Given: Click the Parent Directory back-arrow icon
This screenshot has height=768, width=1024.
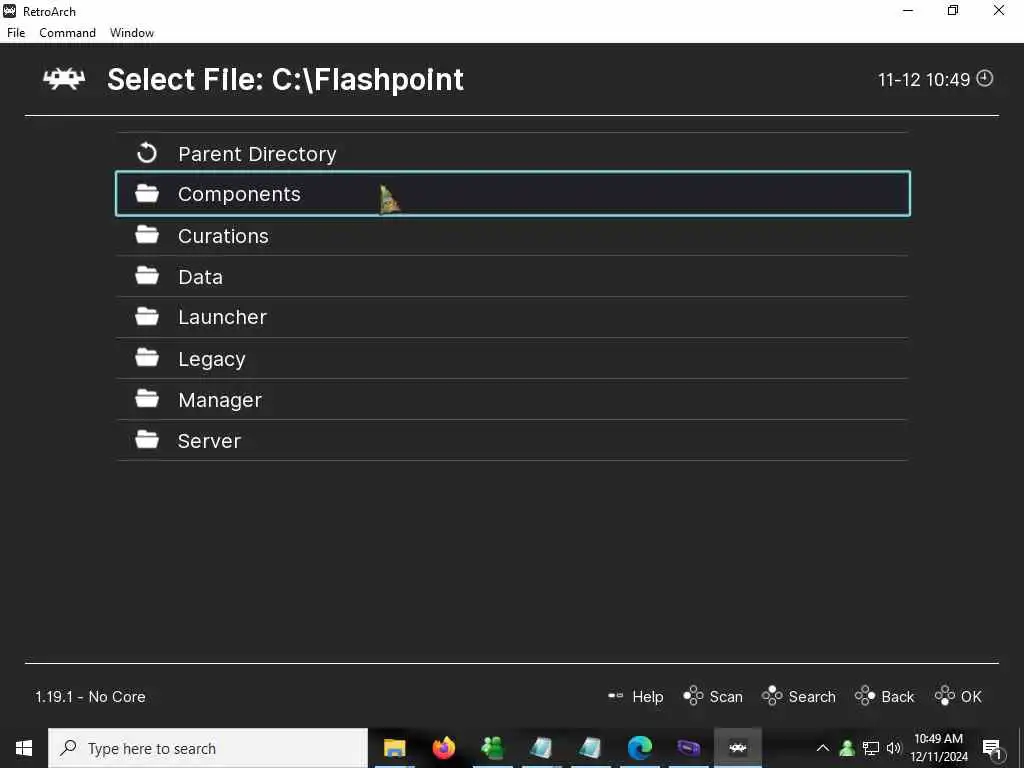Looking at the screenshot, I should pyautogui.click(x=147, y=153).
